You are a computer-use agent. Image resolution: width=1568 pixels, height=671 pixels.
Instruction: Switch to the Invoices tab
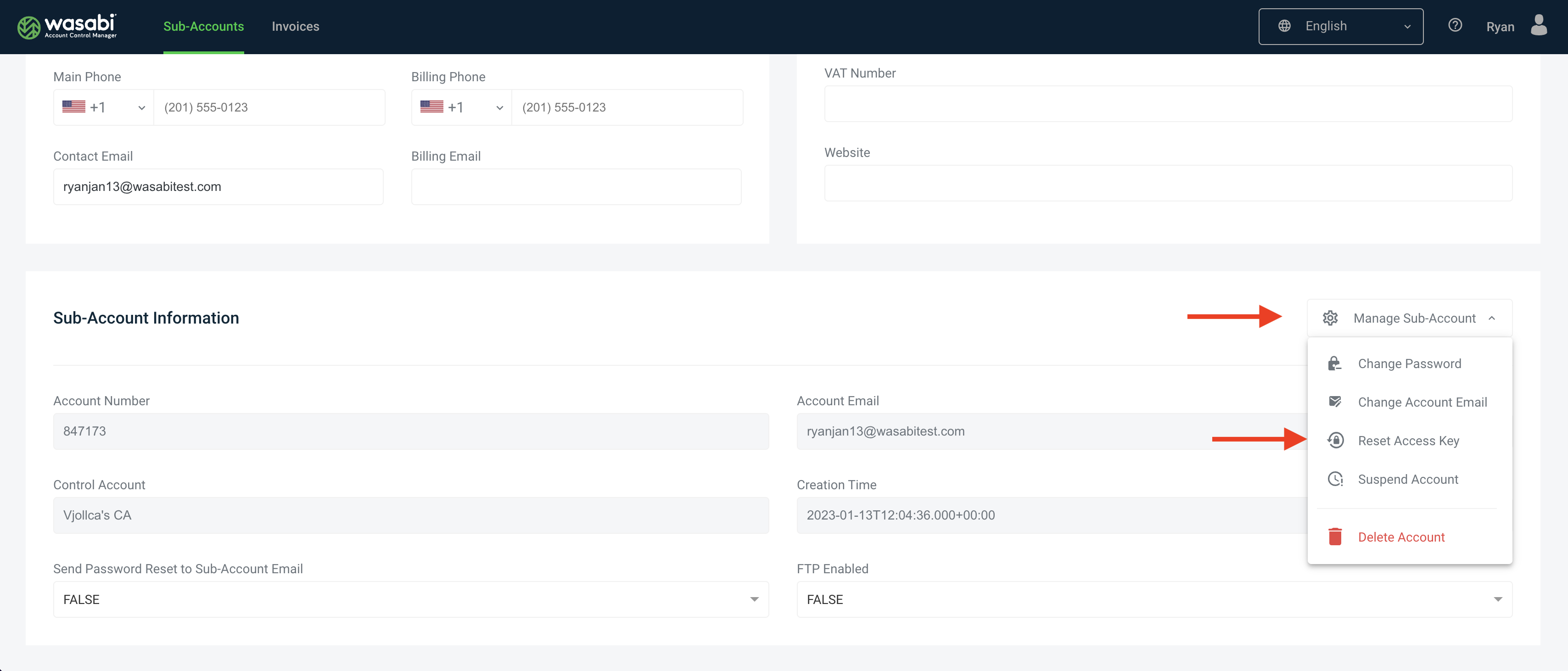coord(295,26)
